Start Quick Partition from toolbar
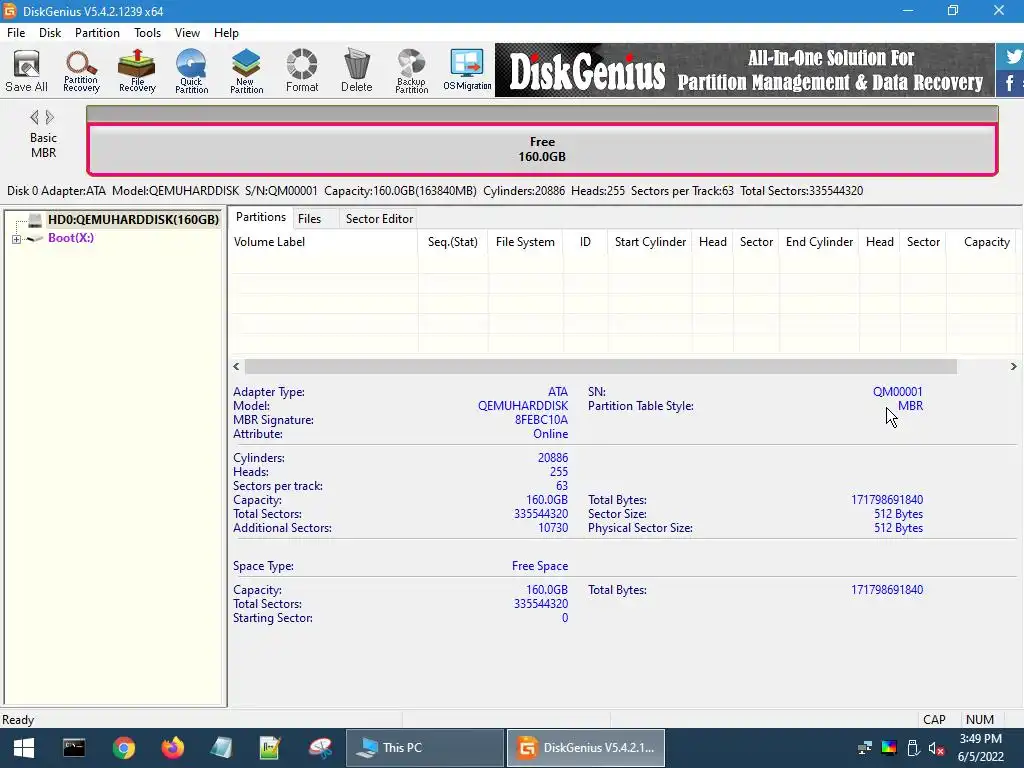Screen dimensions: 1024x768 pos(191,71)
